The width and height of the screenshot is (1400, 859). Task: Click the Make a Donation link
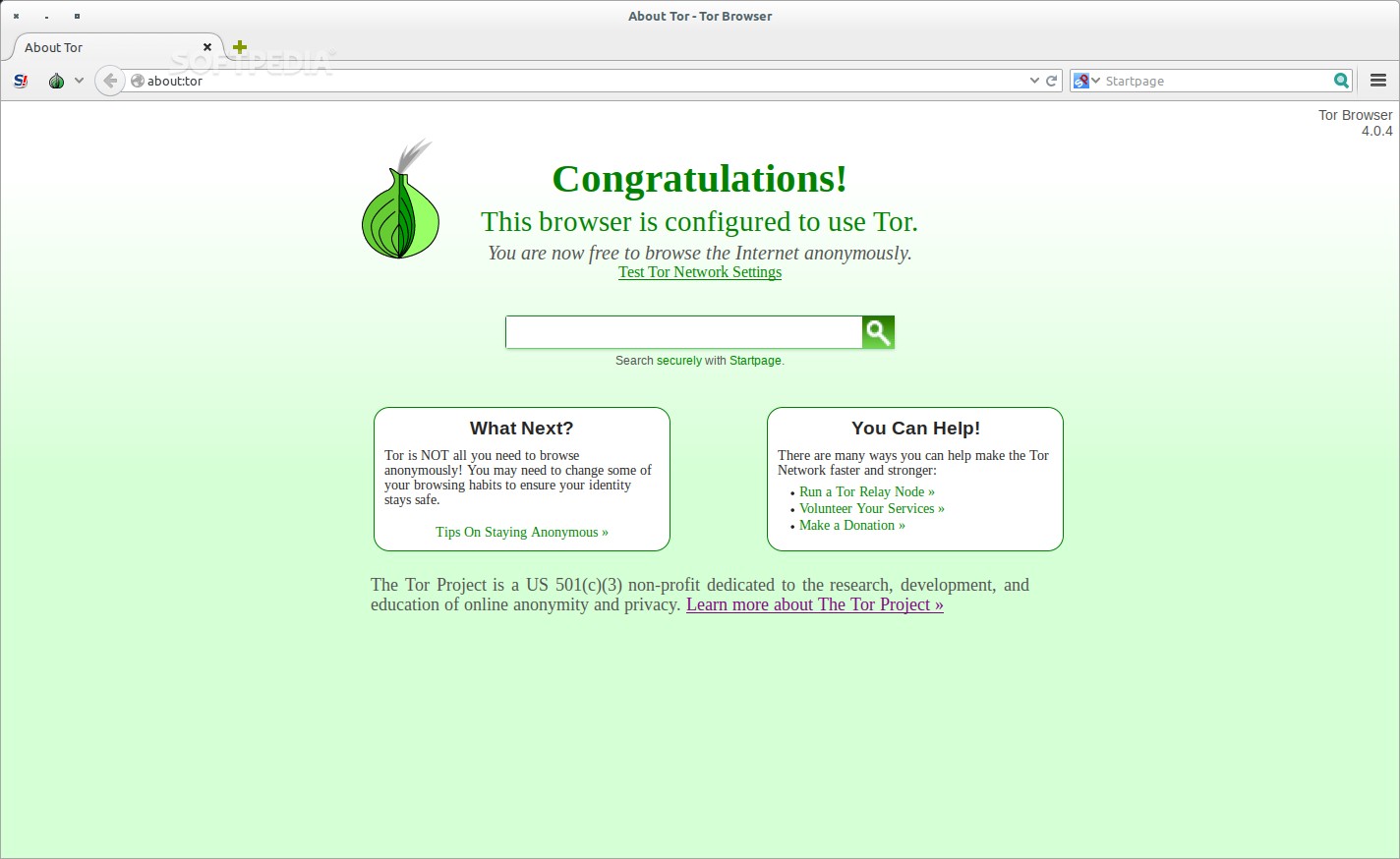click(x=851, y=525)
